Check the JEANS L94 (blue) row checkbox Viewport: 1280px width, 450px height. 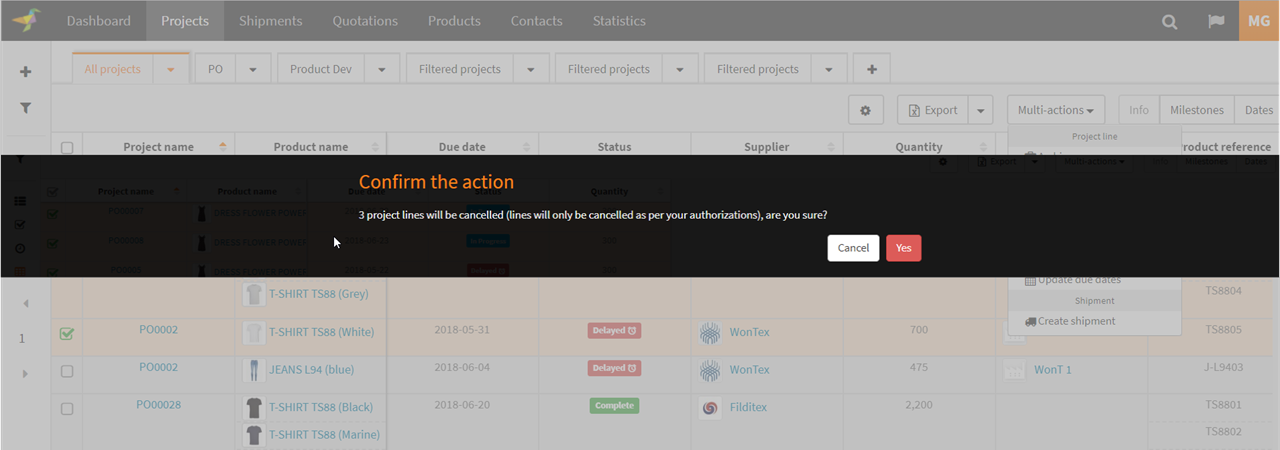click(67, 371)
